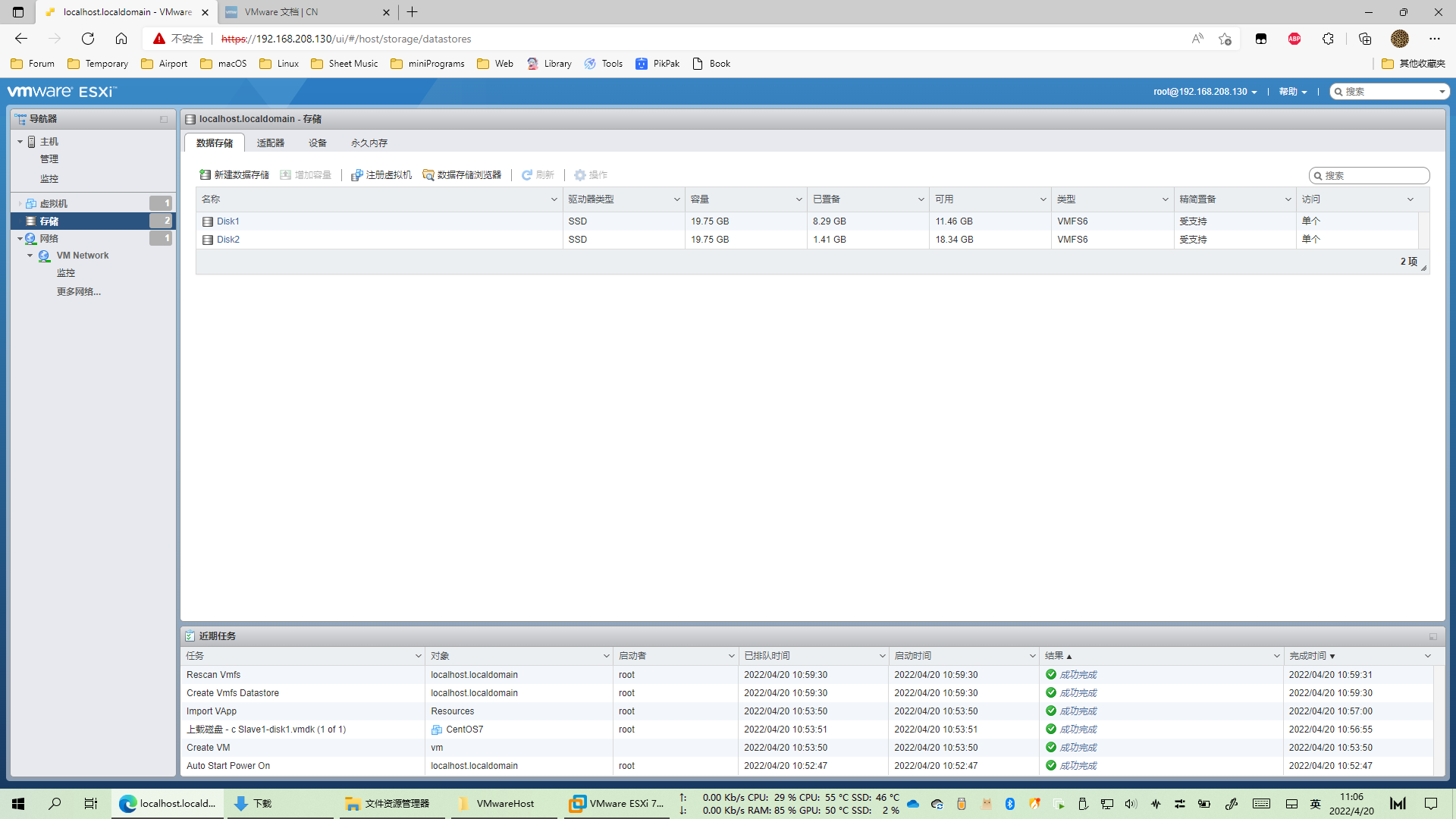Click the New Datastore toolbar icon
1456x819 pixels.
(205, 175)
